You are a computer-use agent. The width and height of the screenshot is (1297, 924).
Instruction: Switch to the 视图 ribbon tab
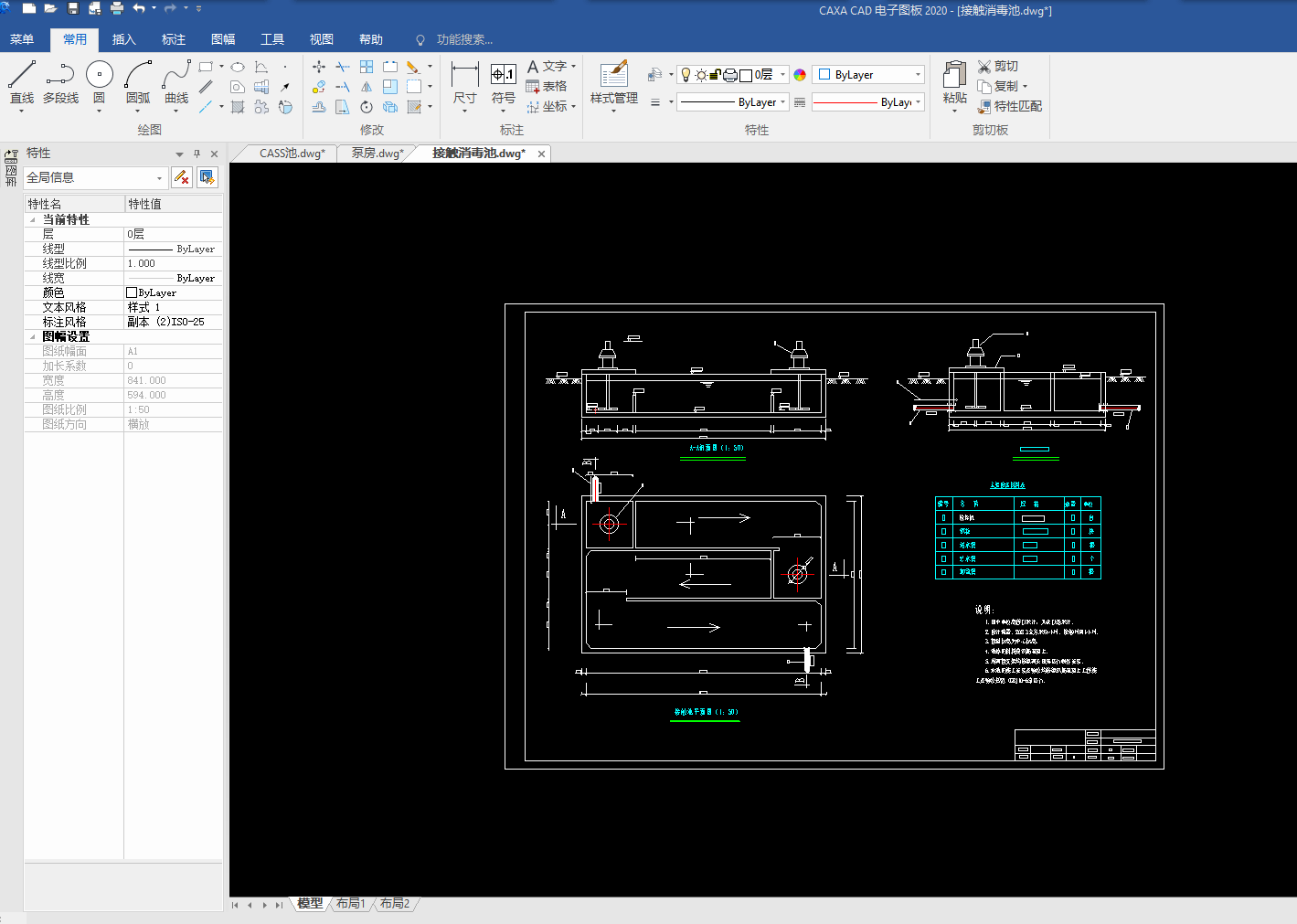(x=322, y=39)
